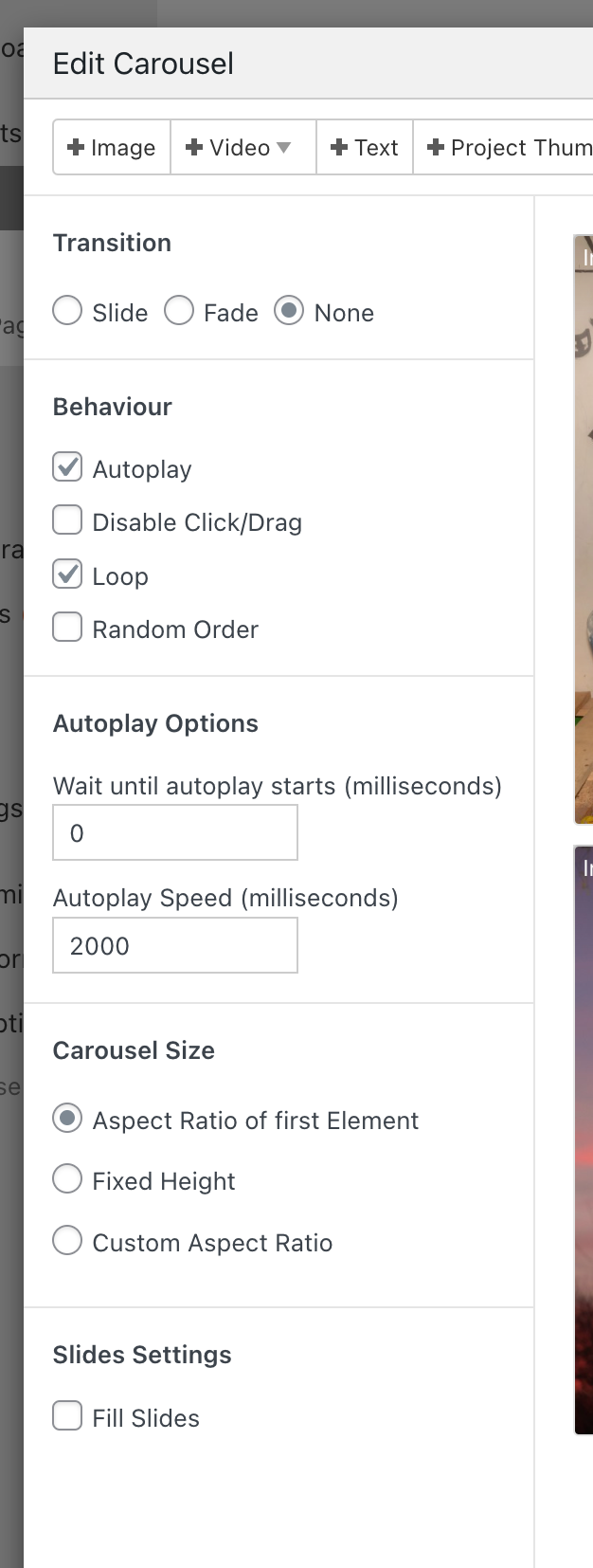
Task: Add an Image to the carousel
Action: point(111,147)
